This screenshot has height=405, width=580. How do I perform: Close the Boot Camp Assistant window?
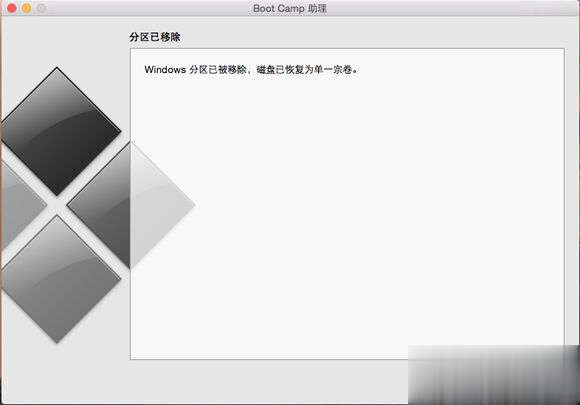pyautogui.click(x=12, y=8)
